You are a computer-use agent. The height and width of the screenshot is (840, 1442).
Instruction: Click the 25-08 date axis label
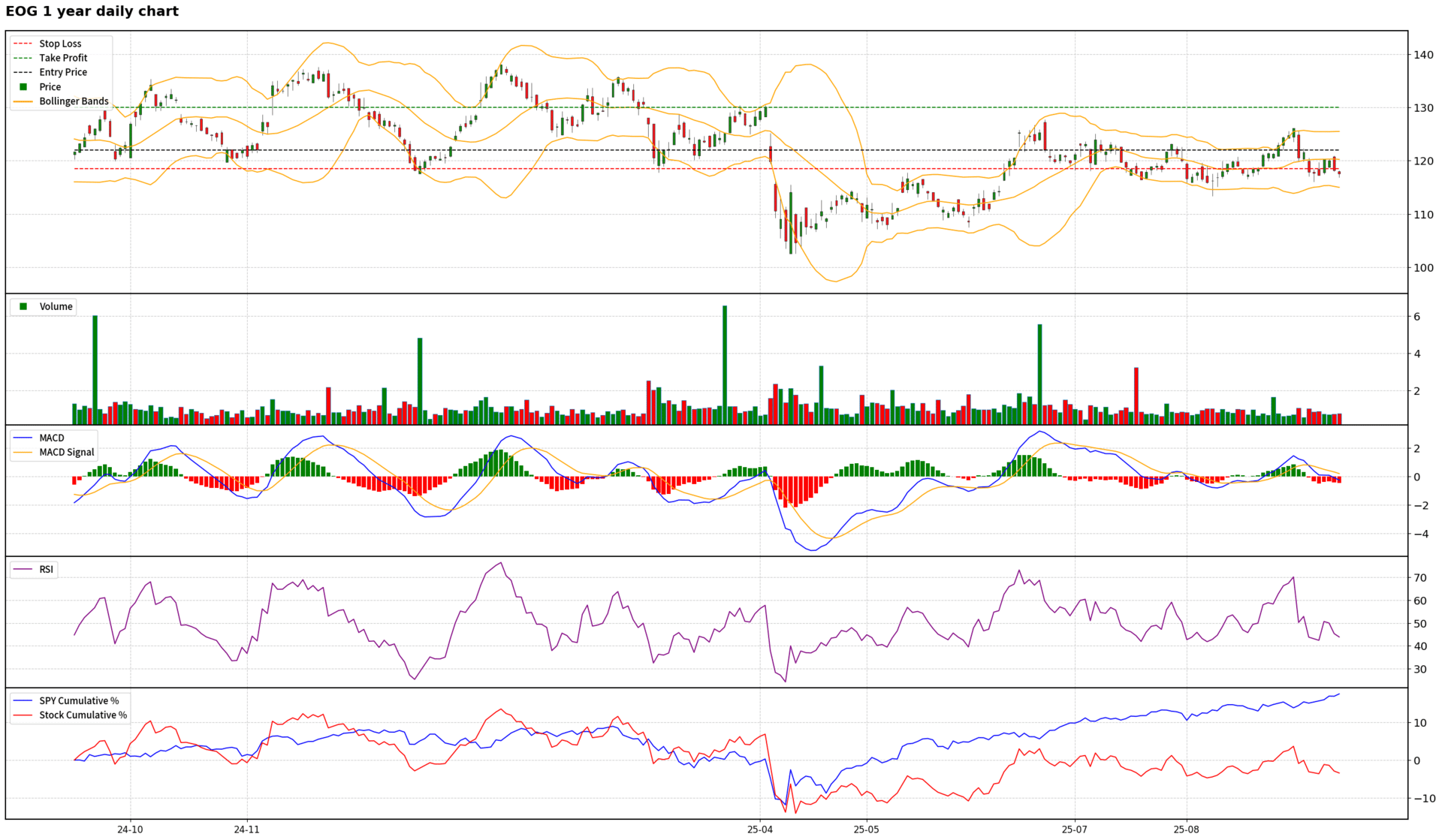(x=1186, y=829)
